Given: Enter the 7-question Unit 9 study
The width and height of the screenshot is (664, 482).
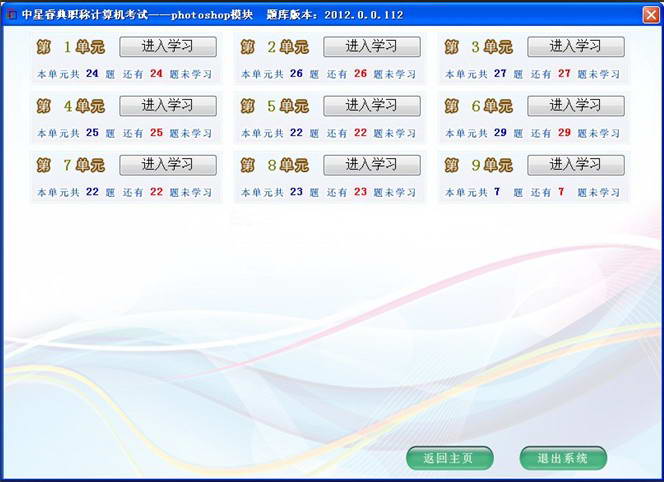Looking at the screenshot, I should tap(575, 165).
